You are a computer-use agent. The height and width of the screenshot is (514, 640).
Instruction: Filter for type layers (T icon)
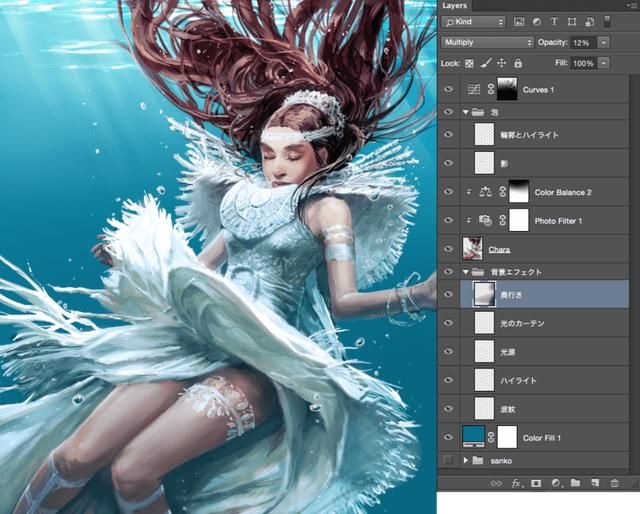tap(554, 22)
